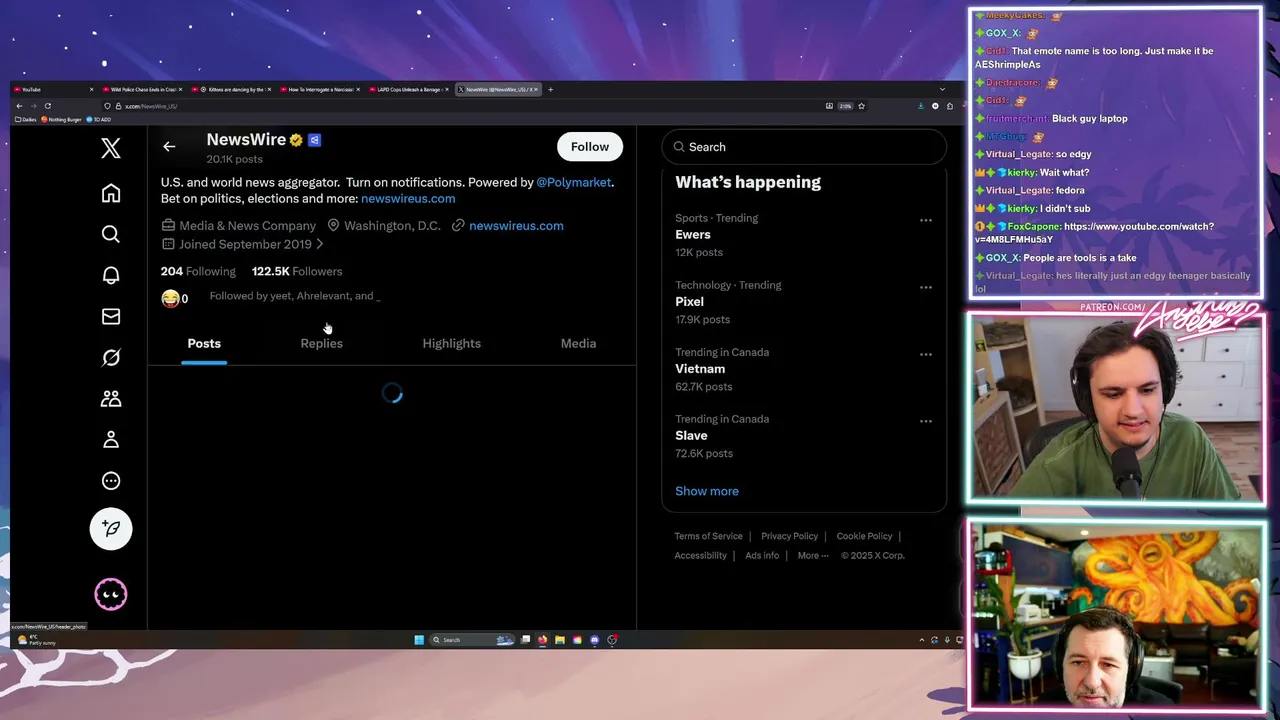Open Accessibility footer link

tap(700, 555)
